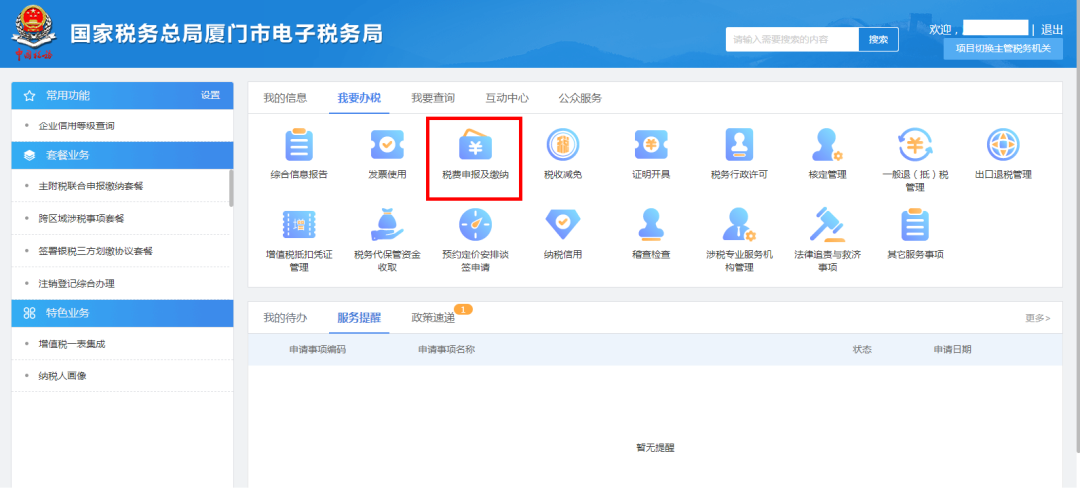Click the tax bureau emblem logo

coord(34,33)
